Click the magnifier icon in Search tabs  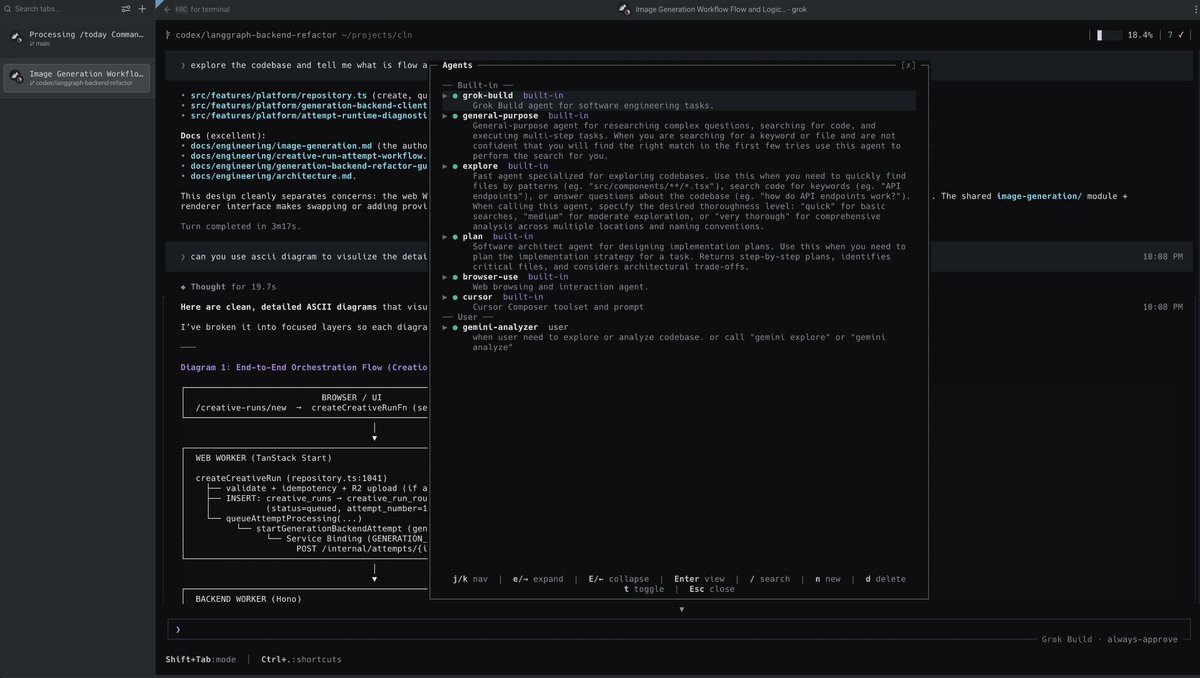click(x=8, y=9)
